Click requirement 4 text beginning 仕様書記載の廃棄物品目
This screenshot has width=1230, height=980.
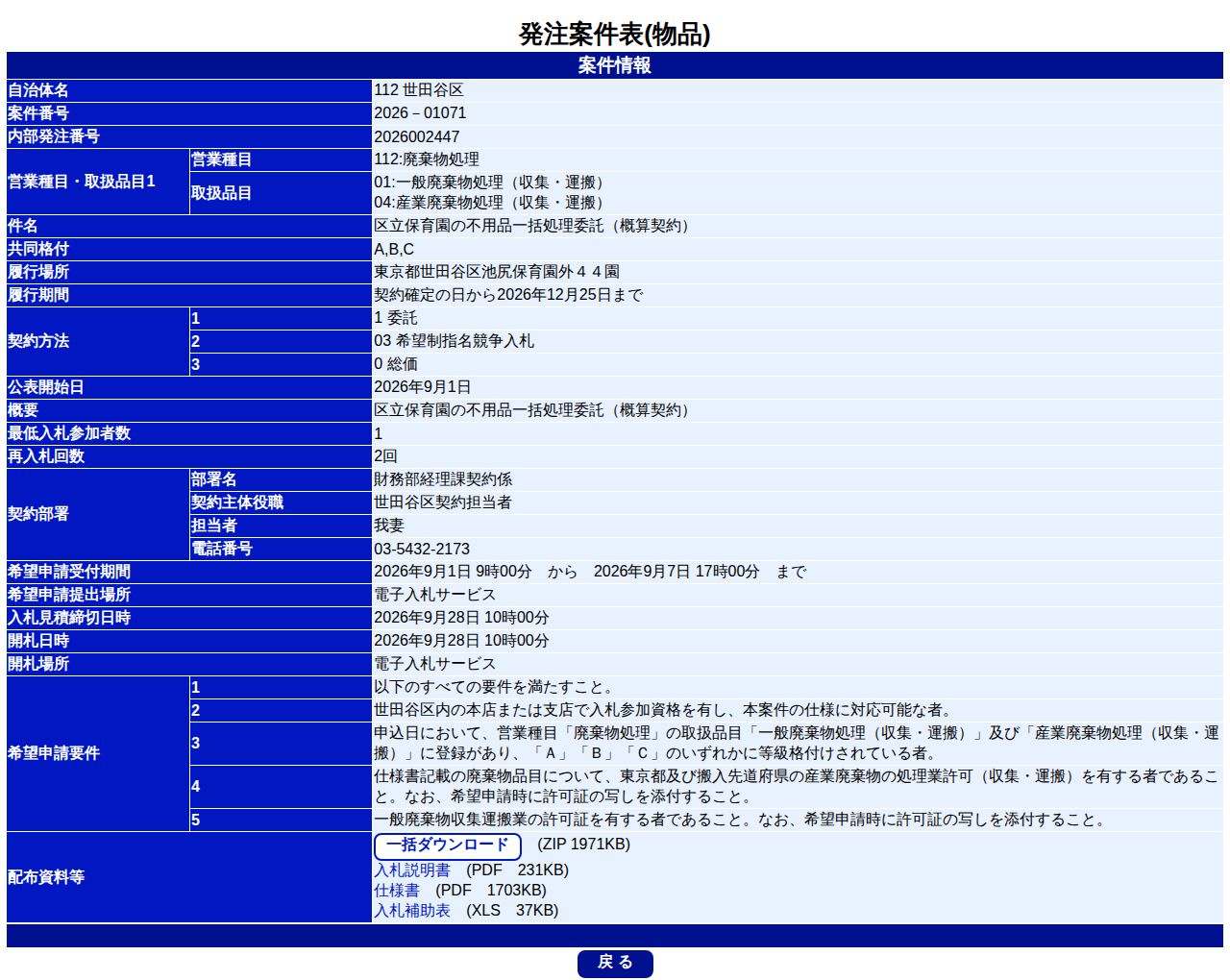(x=797, y=786)
